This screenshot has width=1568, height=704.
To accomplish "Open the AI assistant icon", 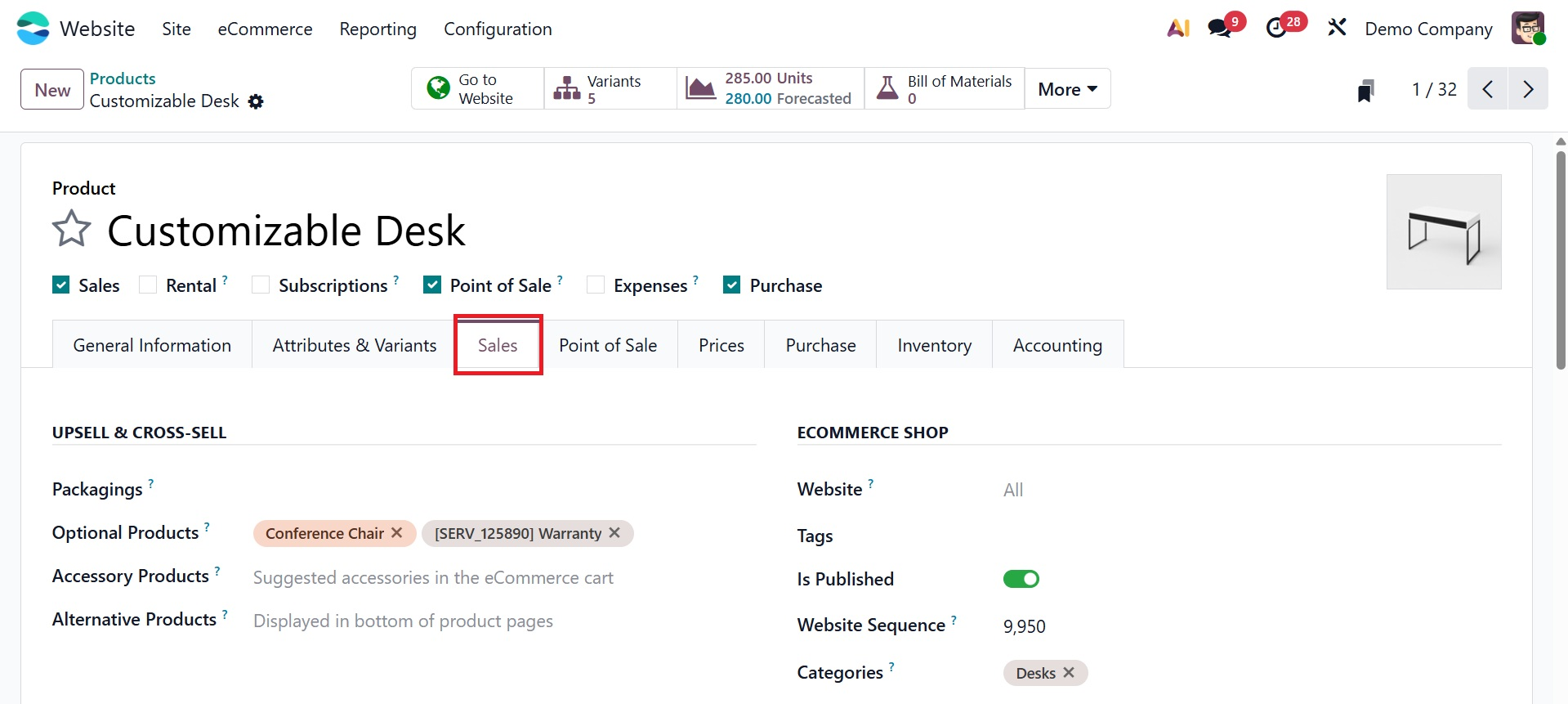I will 1178,29.
